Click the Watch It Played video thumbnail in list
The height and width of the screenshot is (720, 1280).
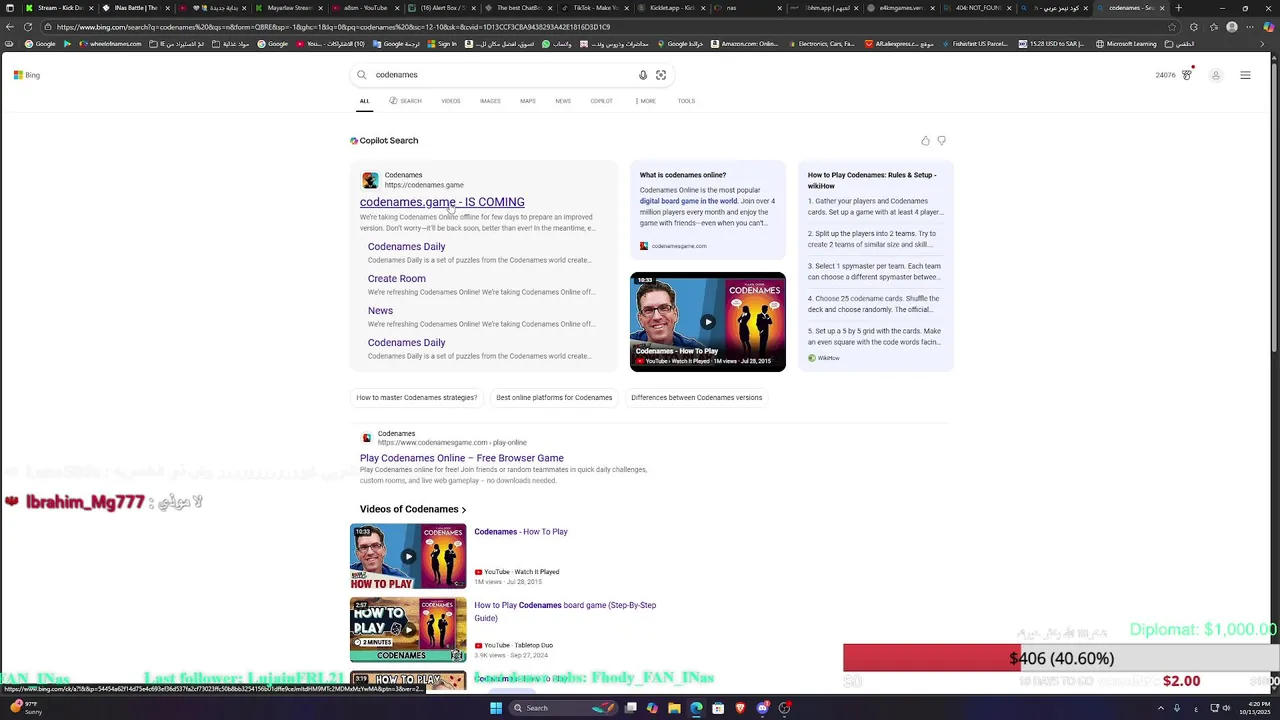click(408, 557)
